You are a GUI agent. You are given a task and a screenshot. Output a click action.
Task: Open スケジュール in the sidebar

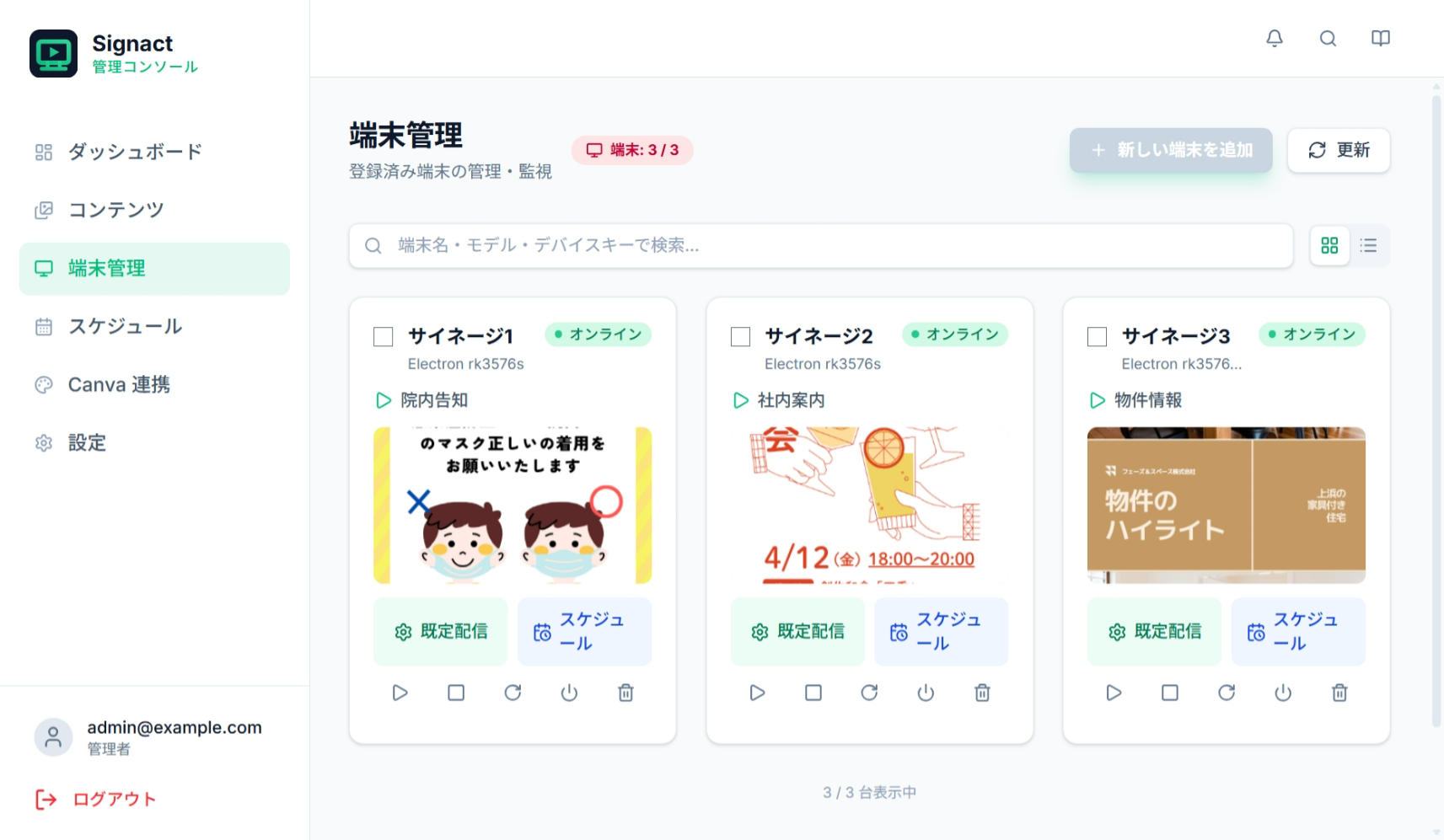154,326
